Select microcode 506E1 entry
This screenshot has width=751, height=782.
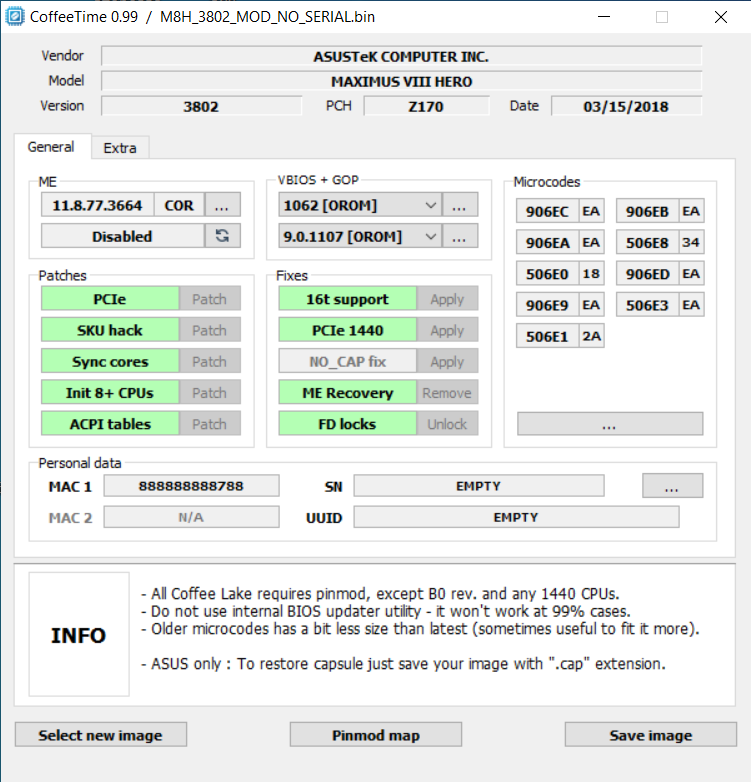(548, 336)
